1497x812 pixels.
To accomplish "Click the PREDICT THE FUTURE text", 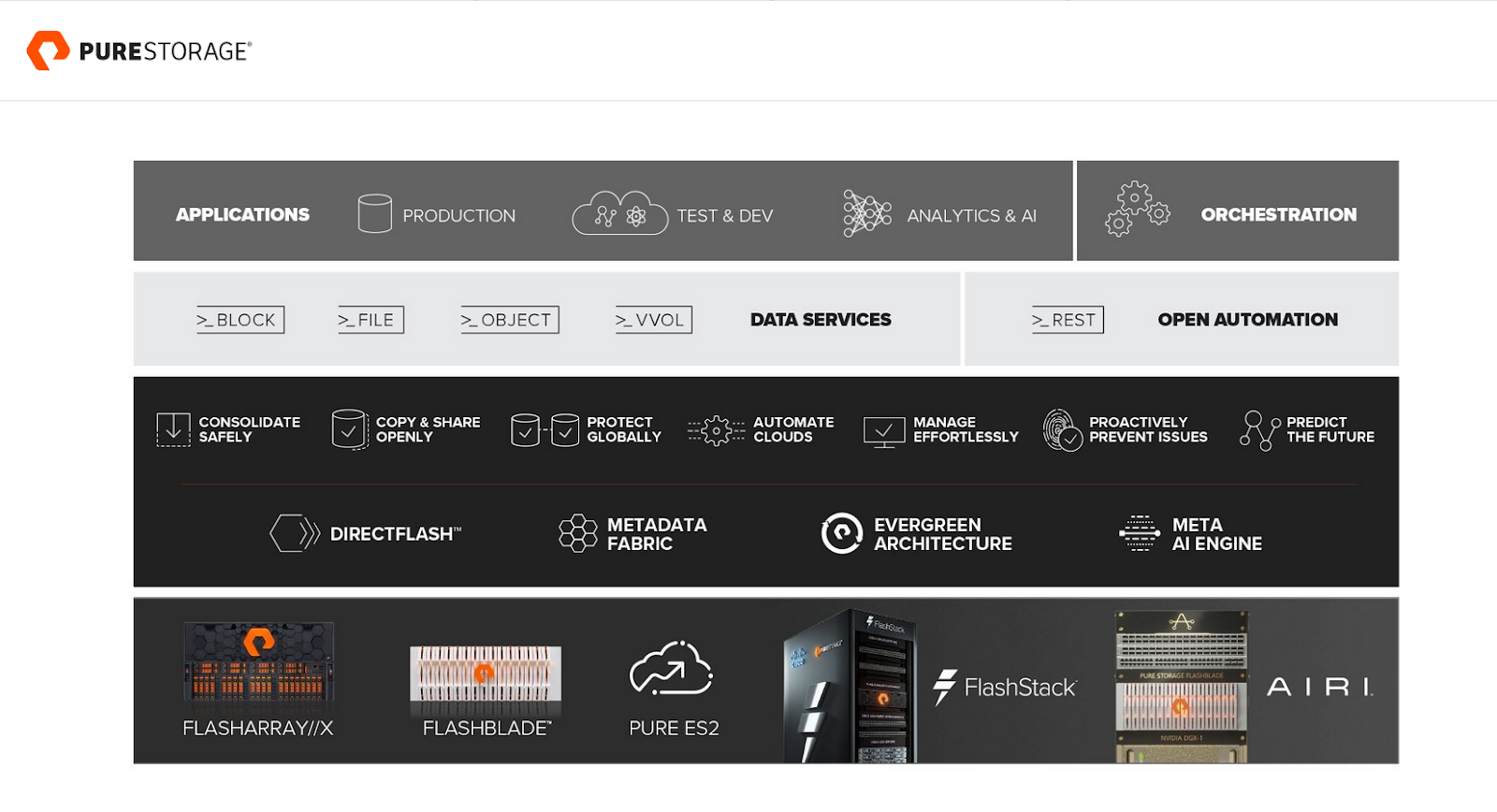I will pos(1330,429).
